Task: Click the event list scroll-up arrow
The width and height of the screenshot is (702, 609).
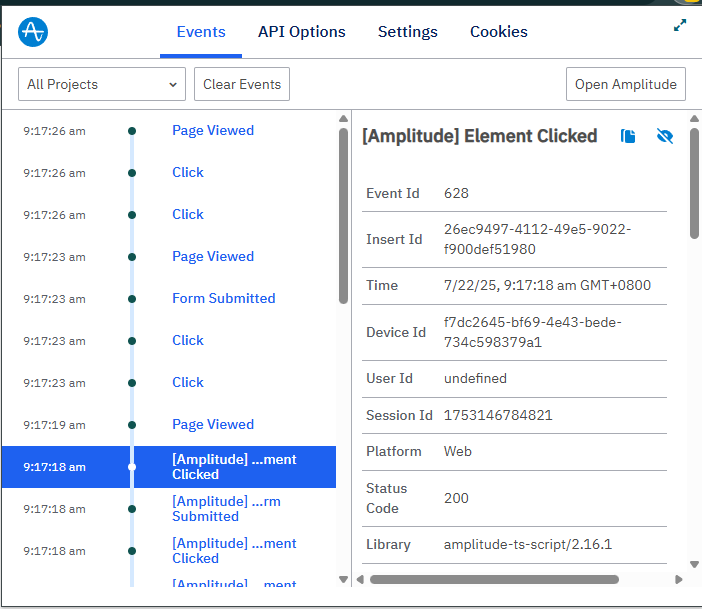Action: pos(343,119)
